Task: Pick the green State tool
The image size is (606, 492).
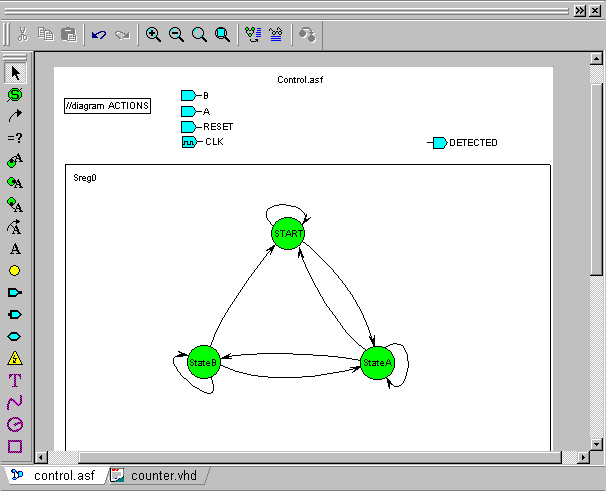Action: [15, 94]
